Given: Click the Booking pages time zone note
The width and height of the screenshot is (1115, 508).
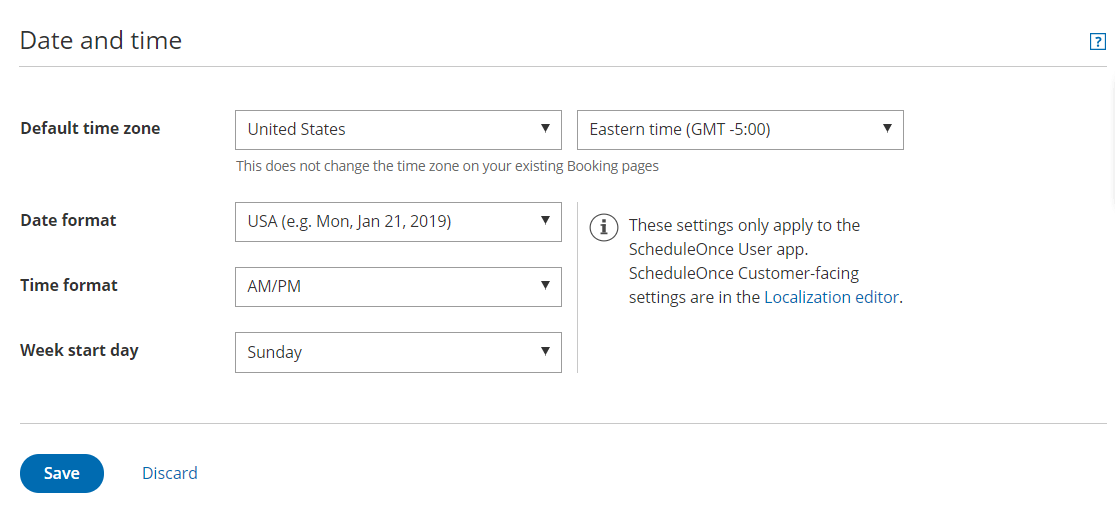Looking at the screenshot, I should 447,166.
